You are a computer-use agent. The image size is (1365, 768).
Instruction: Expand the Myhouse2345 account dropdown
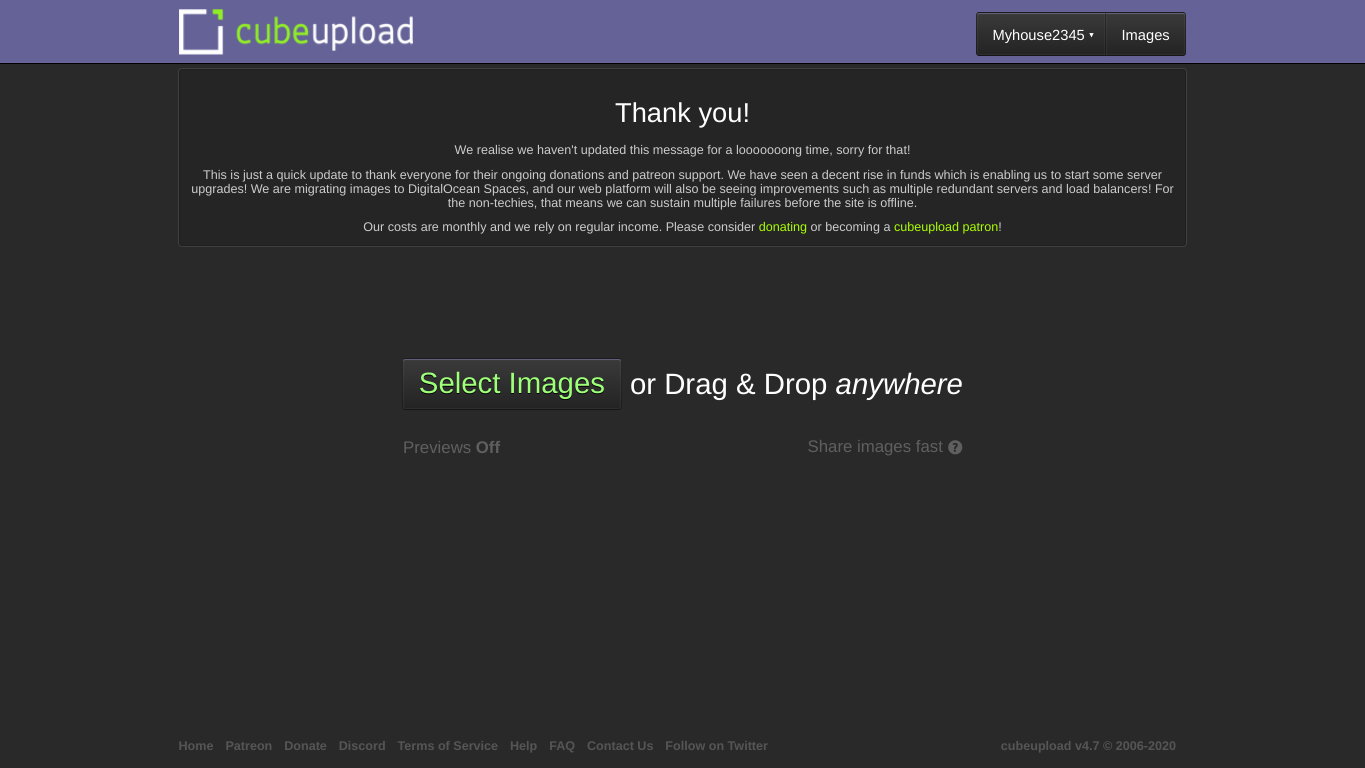pos(1041,35)
